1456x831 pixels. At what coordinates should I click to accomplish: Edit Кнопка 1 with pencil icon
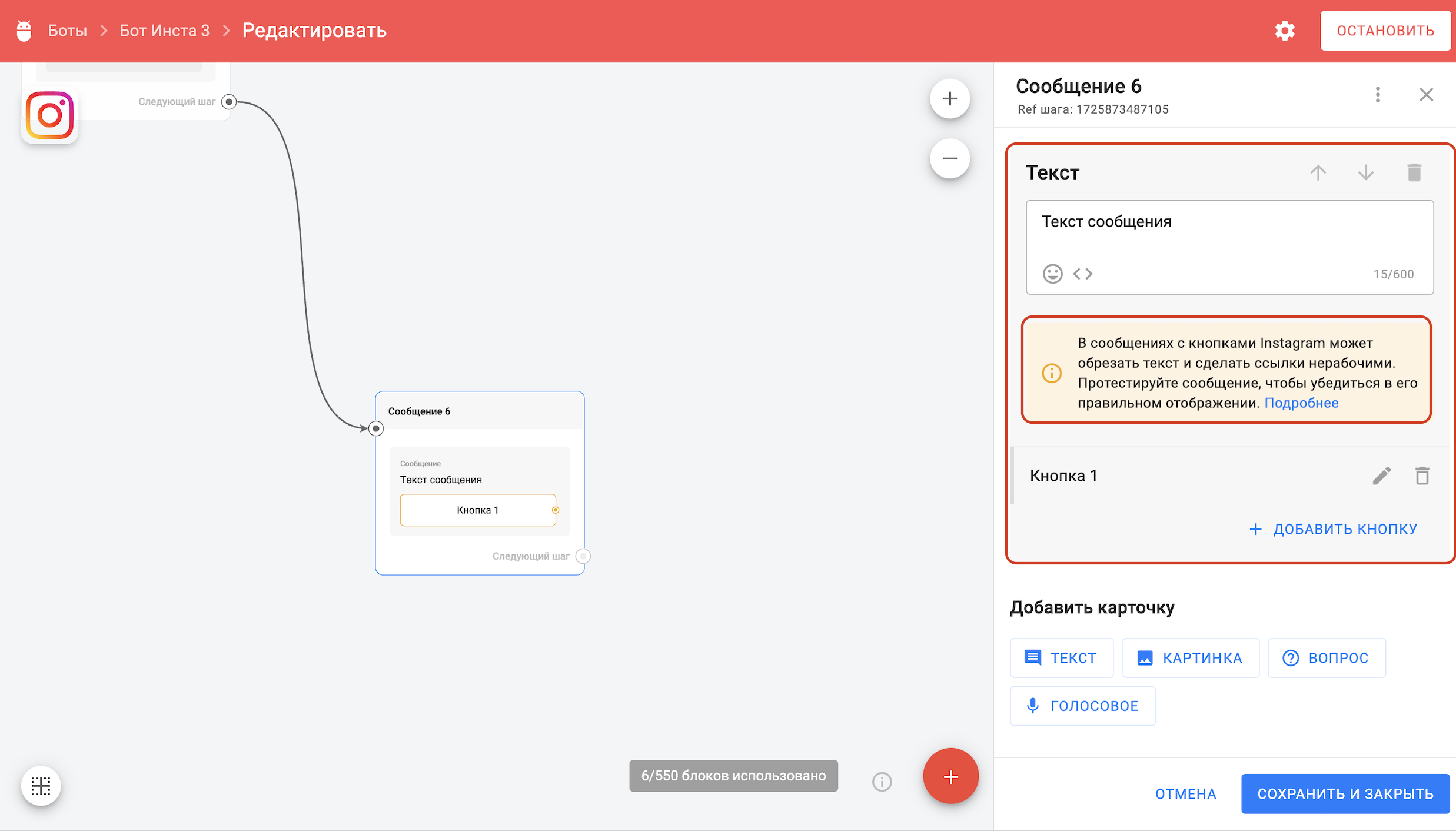pos(1381,476)
